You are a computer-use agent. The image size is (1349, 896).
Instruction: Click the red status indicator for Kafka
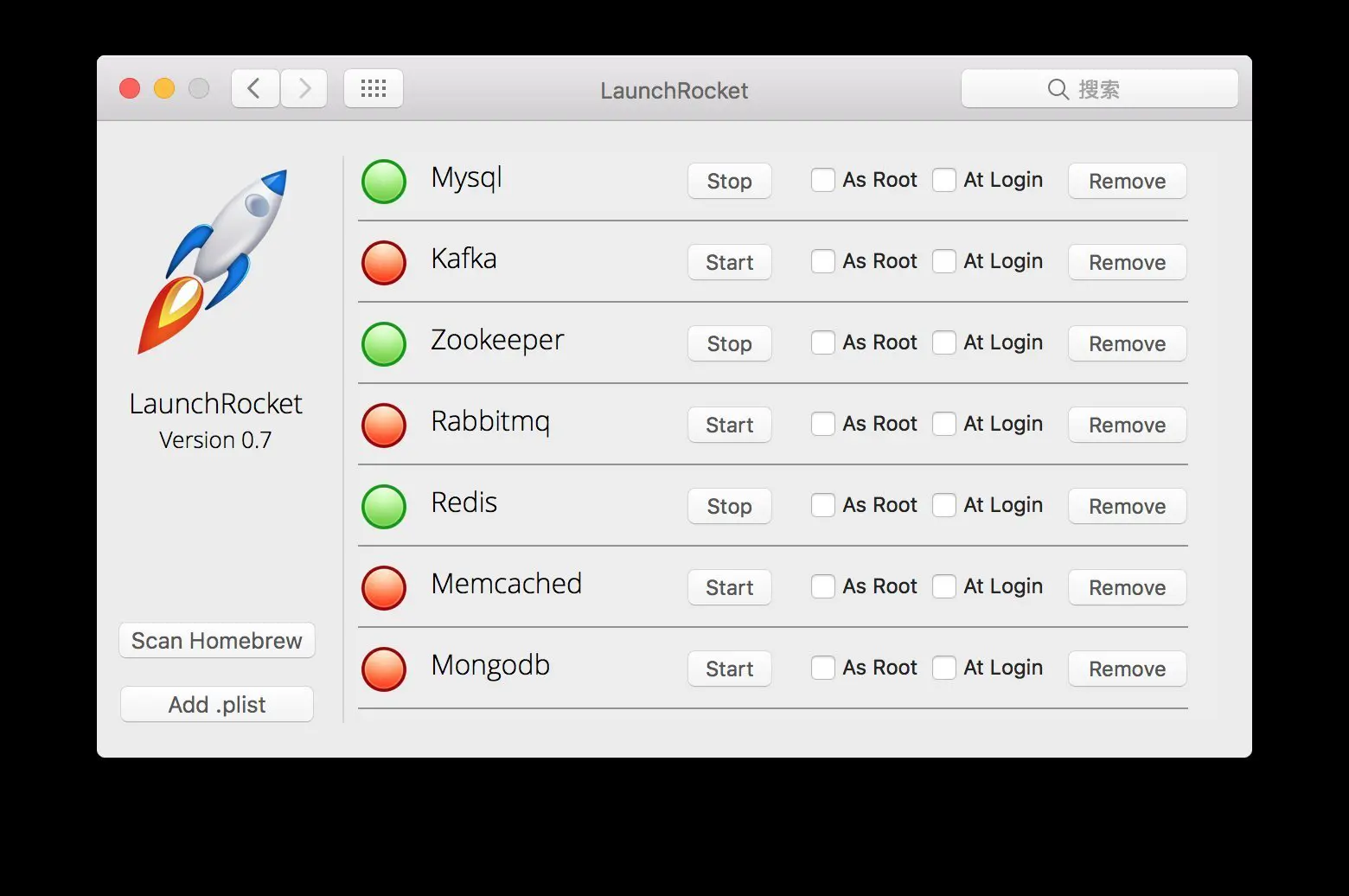[384, 263]
